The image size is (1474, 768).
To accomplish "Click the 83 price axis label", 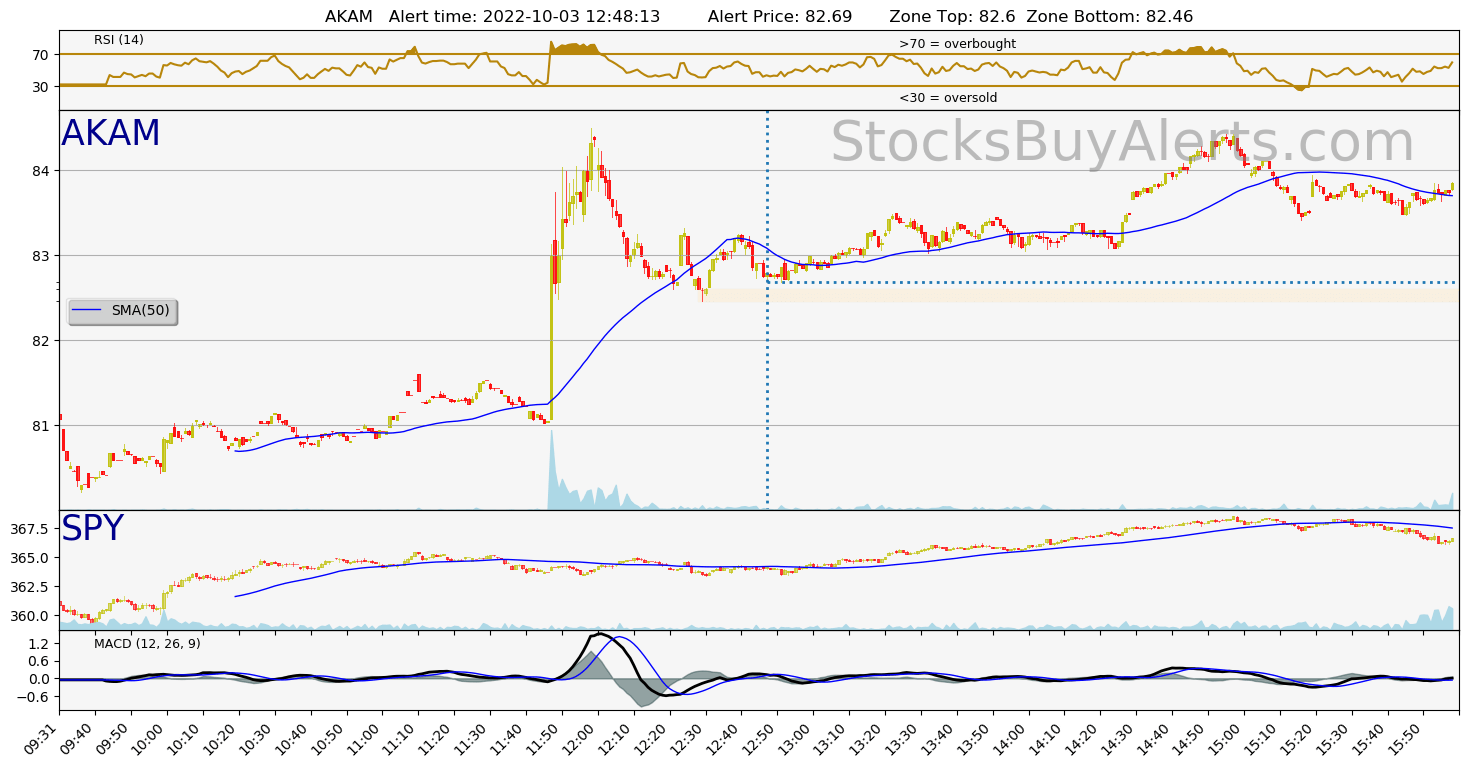I will [x=43, y=256].
